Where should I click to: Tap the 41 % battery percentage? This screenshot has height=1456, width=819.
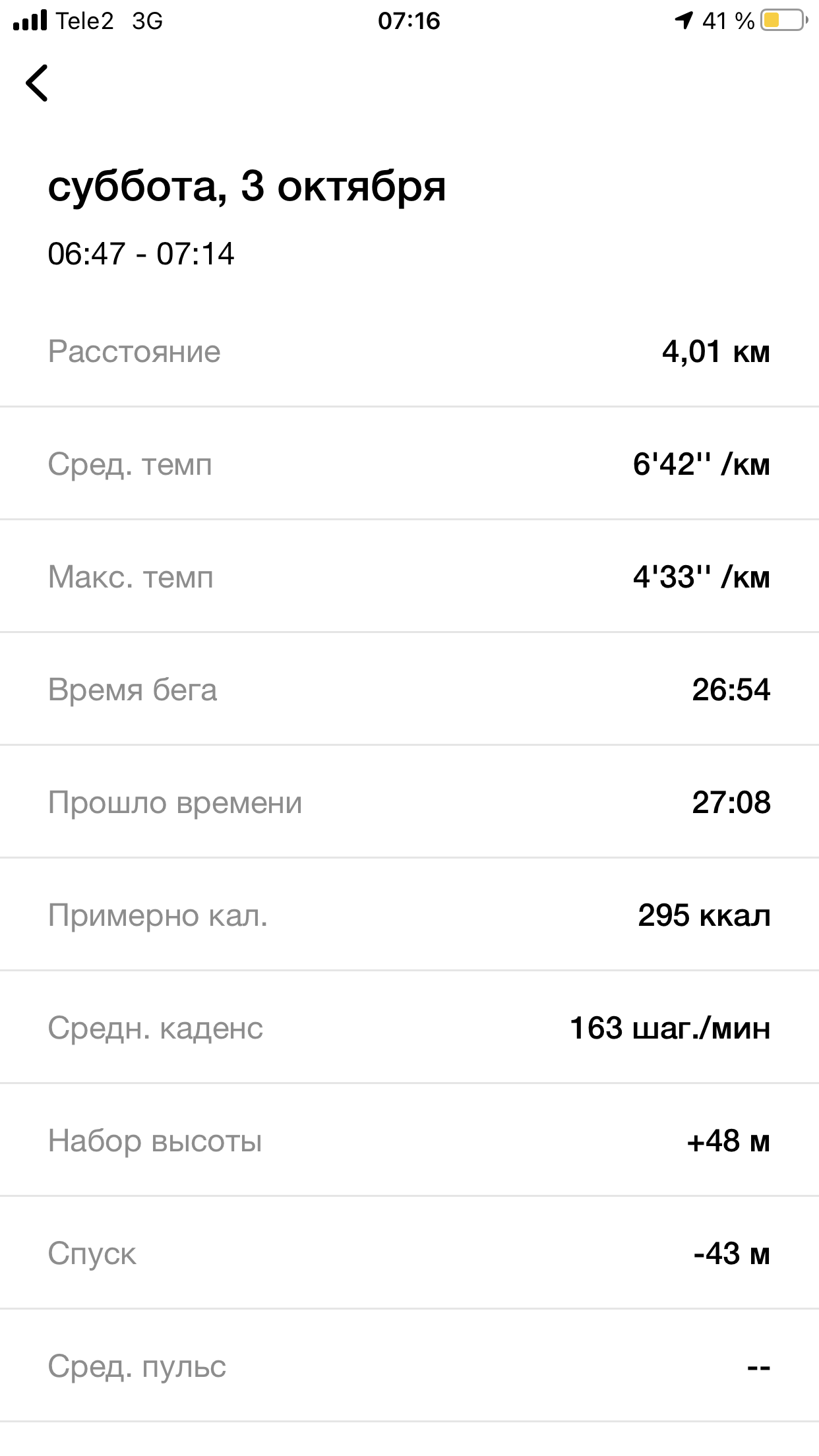[x=728, y=21]
